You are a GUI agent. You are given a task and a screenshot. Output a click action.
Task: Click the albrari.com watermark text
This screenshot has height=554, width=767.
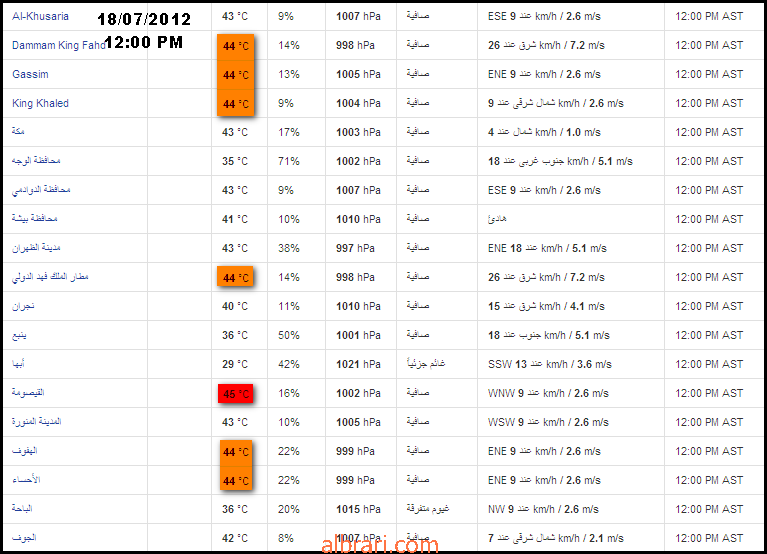pos(380,545)
